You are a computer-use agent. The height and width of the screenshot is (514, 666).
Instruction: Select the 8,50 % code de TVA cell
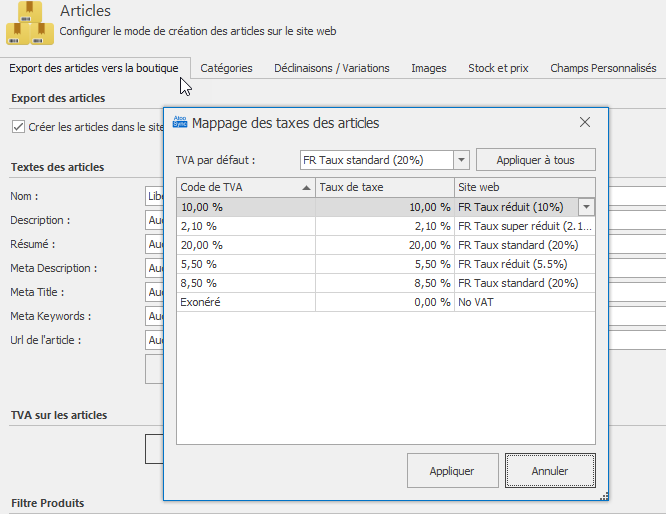(246, 283)
